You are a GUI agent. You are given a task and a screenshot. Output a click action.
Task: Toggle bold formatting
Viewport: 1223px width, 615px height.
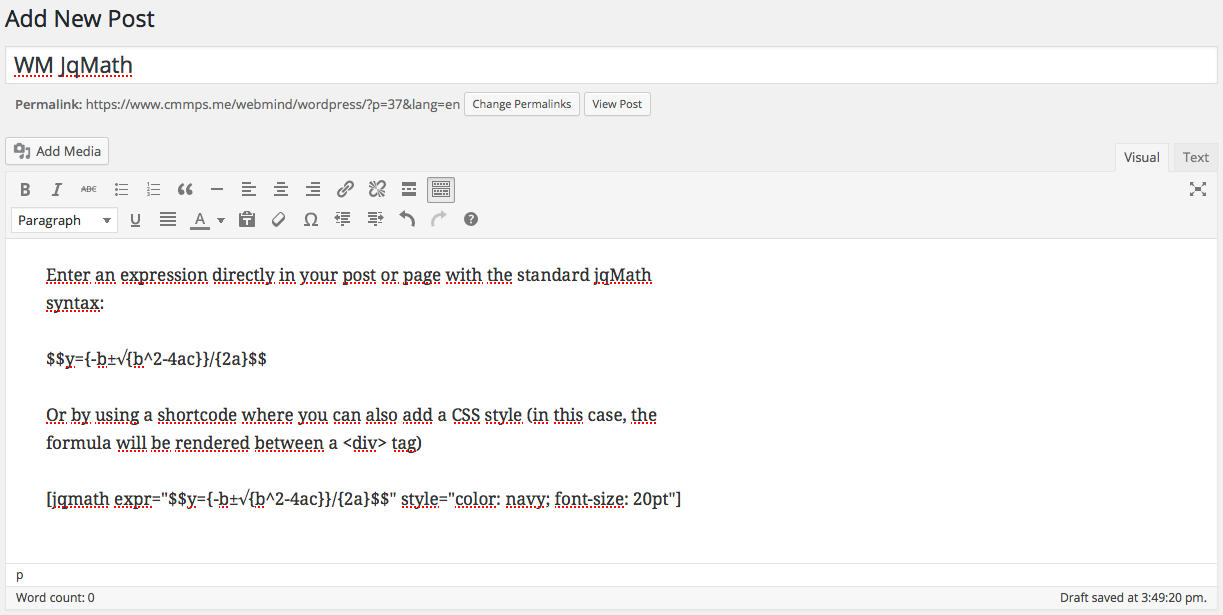pos(25,189)
